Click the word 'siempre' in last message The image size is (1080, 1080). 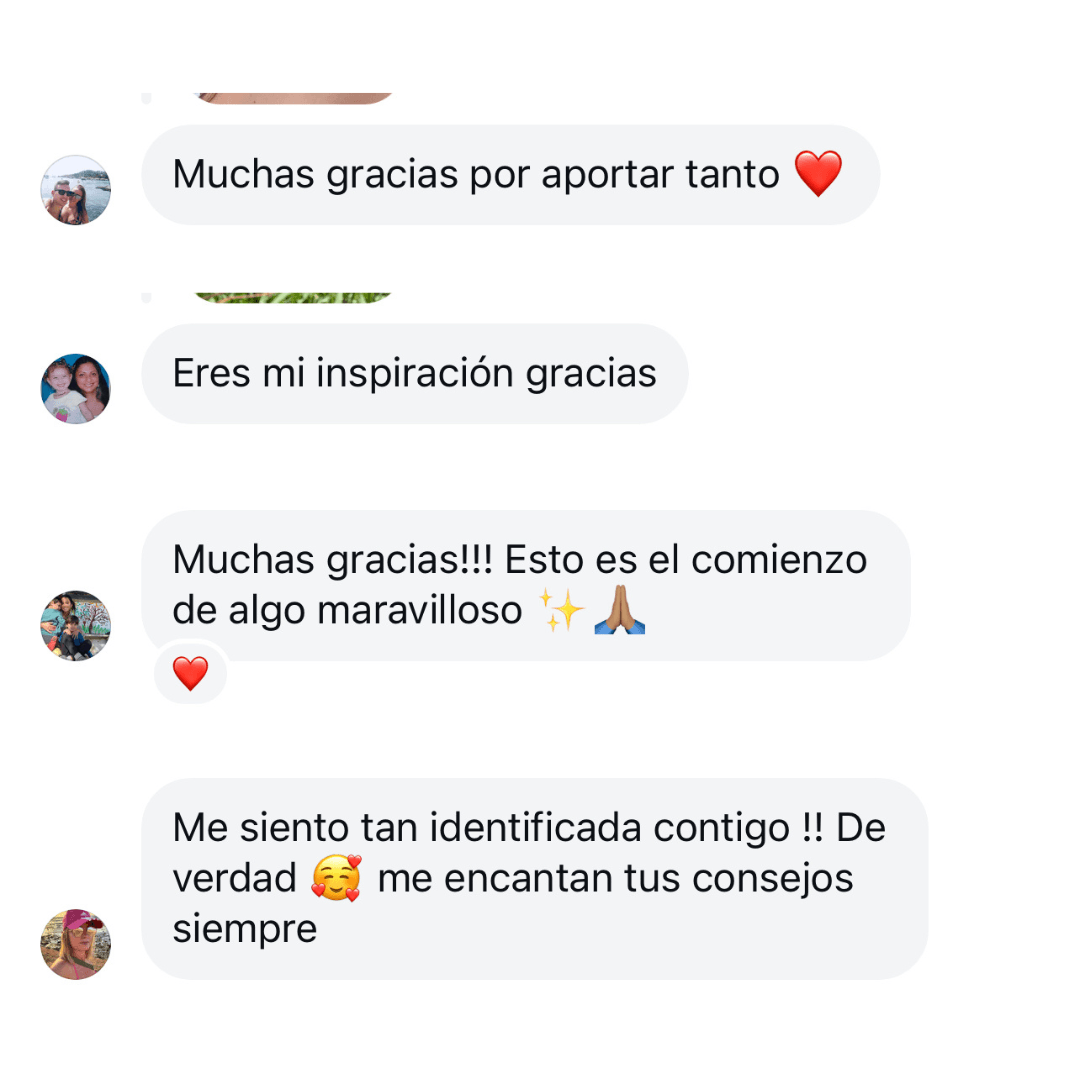pos(245,929)
